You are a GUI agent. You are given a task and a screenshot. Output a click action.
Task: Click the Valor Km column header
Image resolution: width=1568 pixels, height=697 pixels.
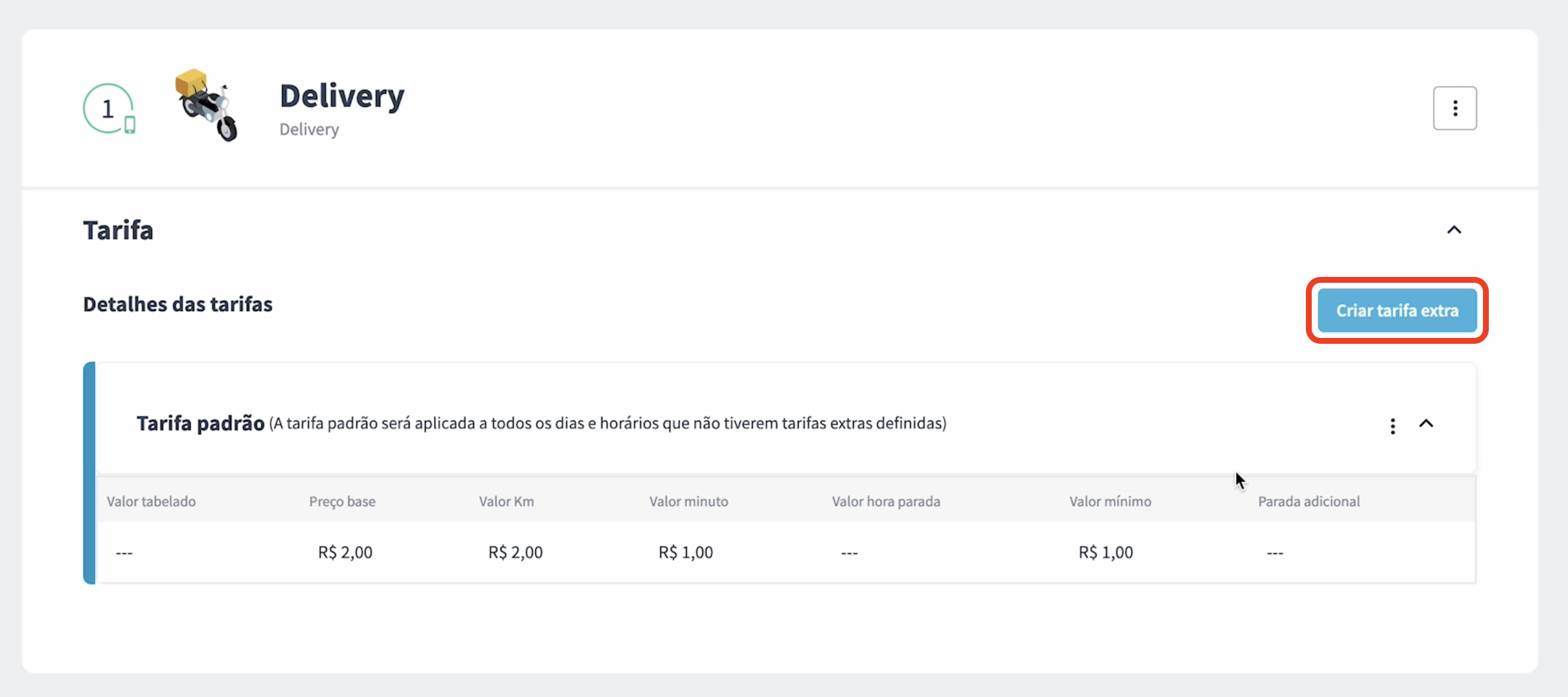[x=507, y=502]
